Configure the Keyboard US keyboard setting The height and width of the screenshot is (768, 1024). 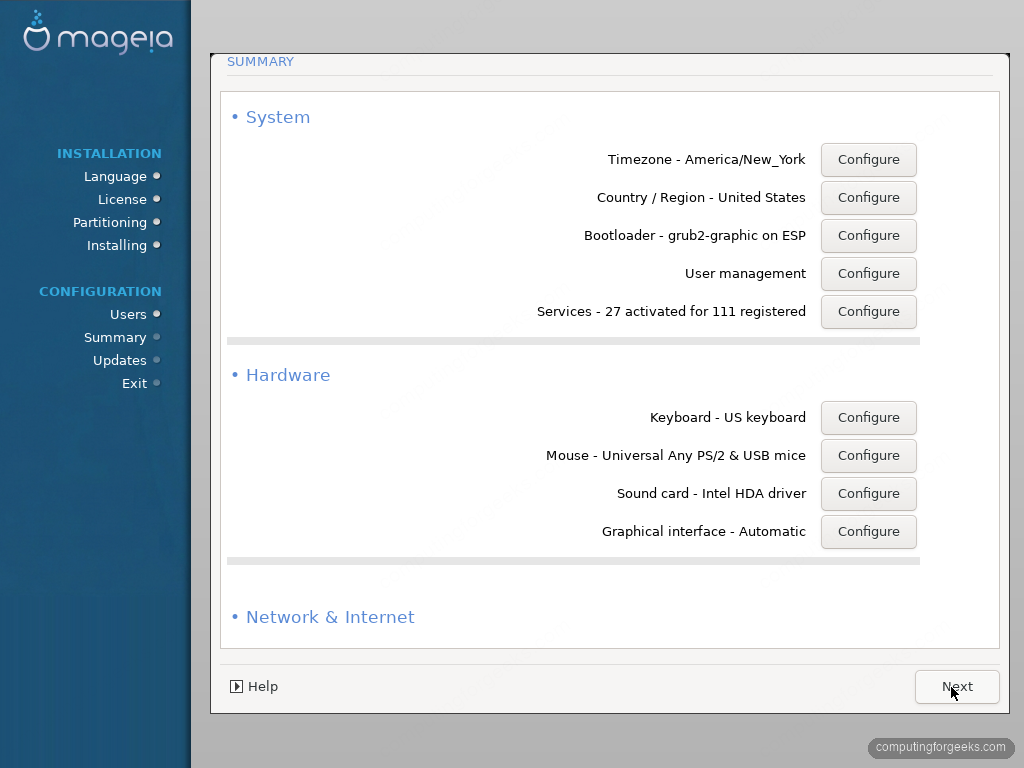point(869,418)
